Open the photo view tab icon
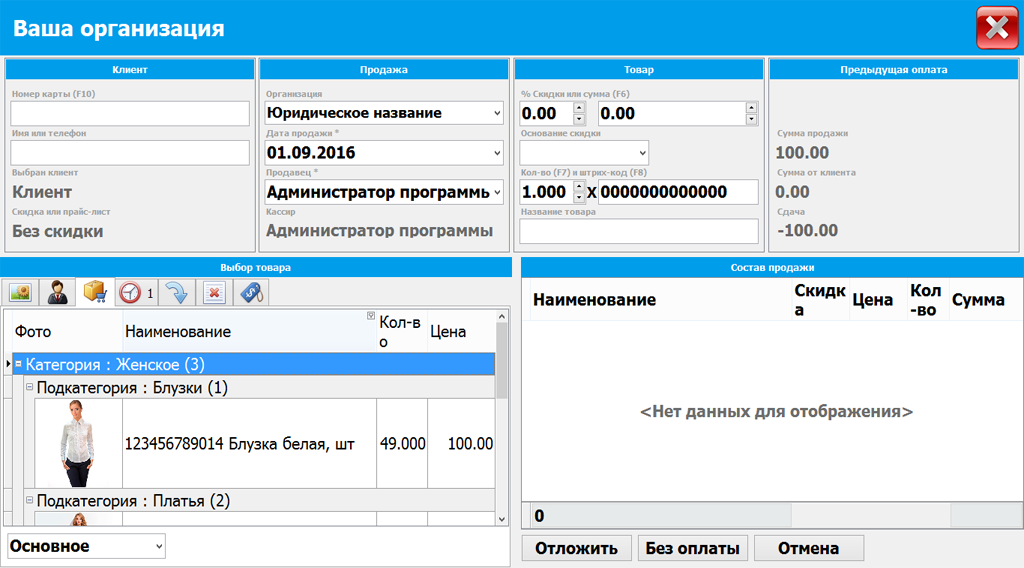Viewport: 1024px width, 568px height. [x=20, y=292]
